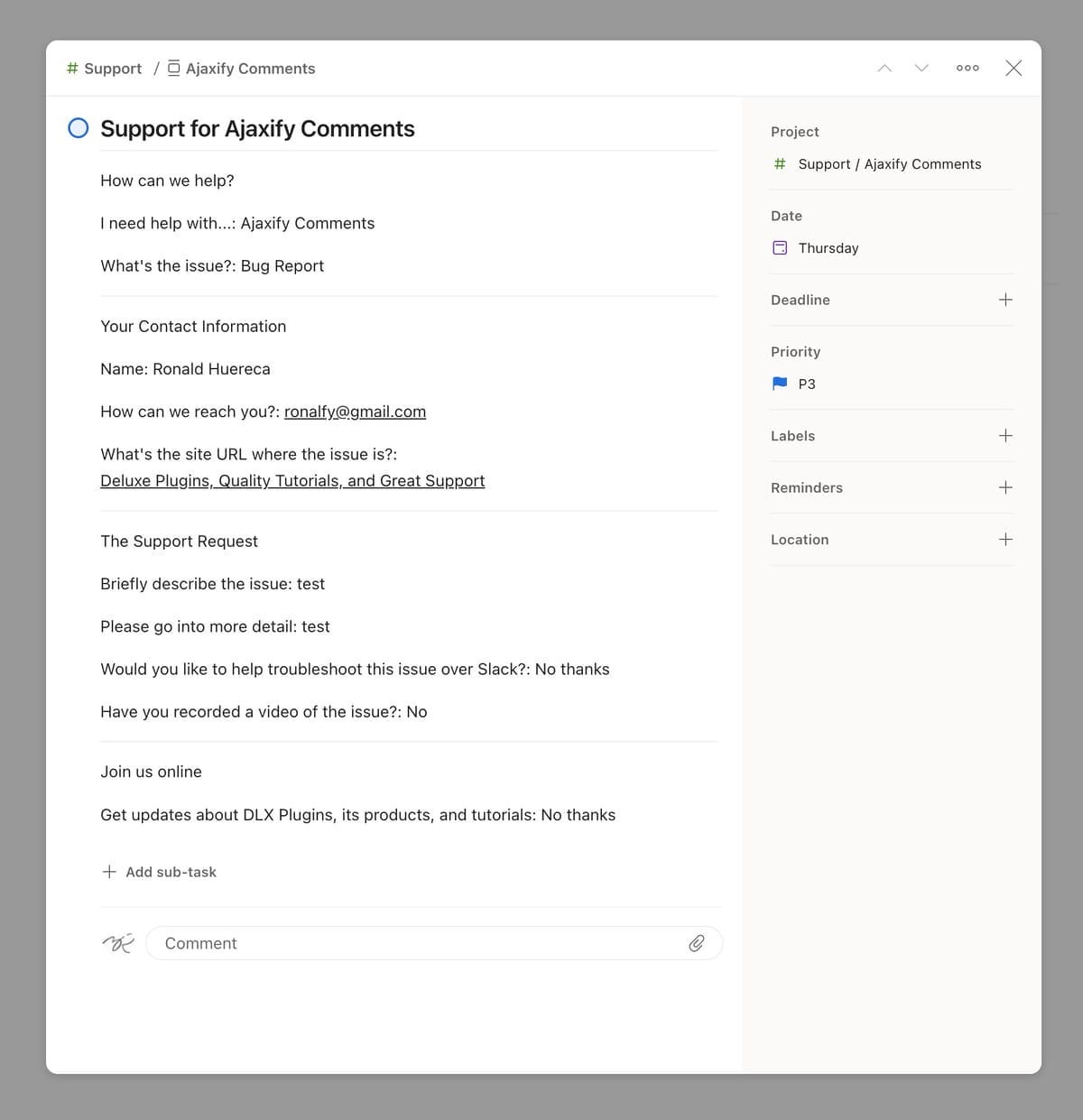Open the Thursday date picker
This screenshot has height=1120, width=1083.
click(x=828, y=248)
